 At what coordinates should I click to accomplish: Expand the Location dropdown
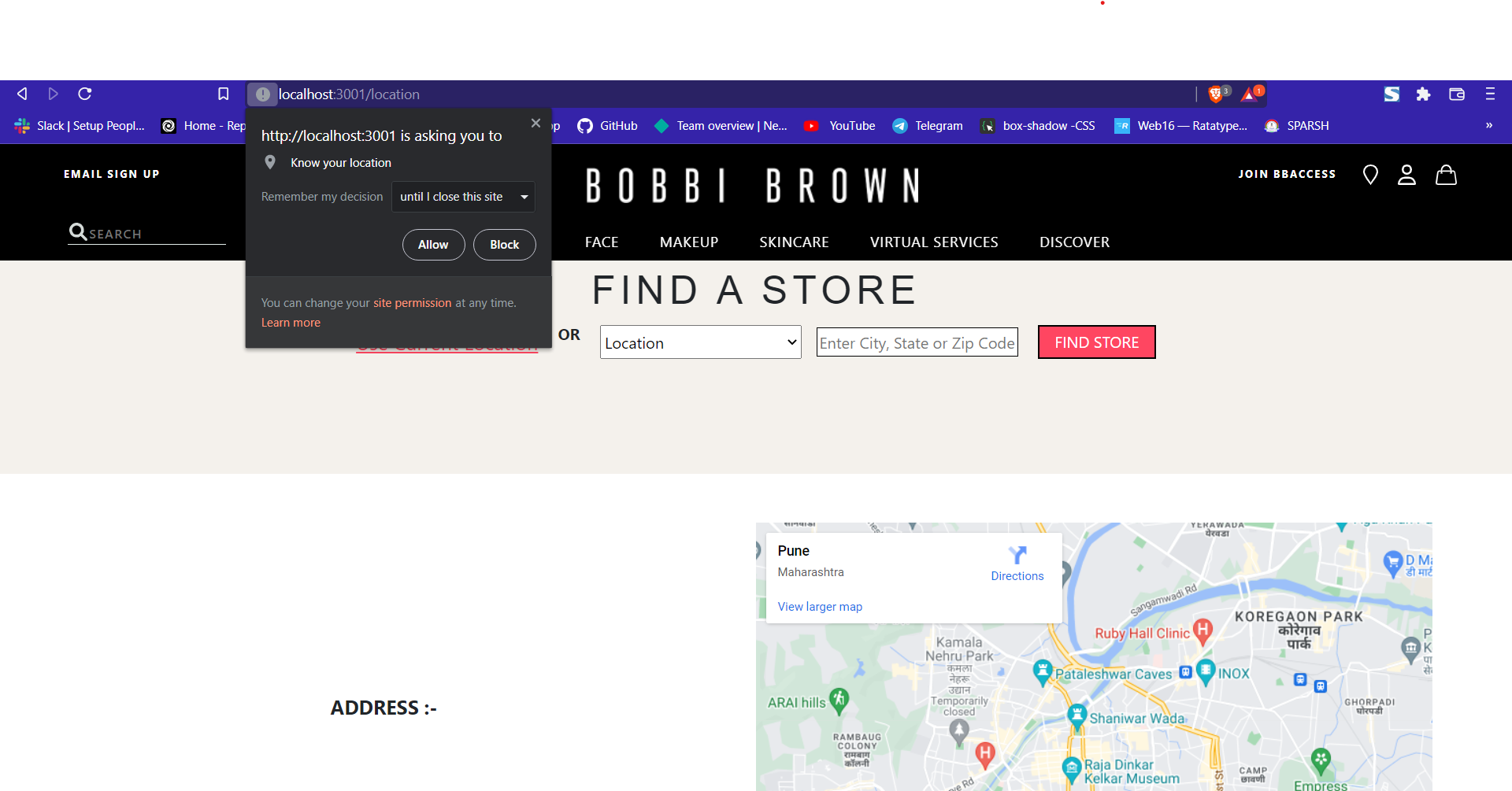tap(701, 342)
